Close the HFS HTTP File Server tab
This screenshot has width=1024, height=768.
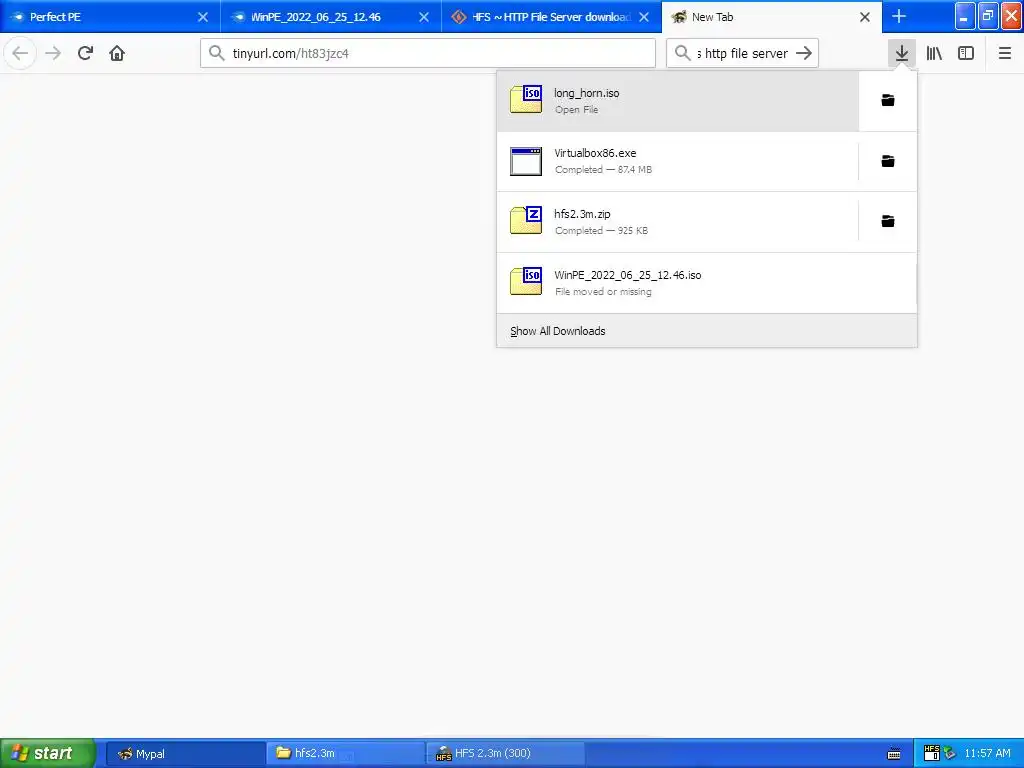(644, 17)
